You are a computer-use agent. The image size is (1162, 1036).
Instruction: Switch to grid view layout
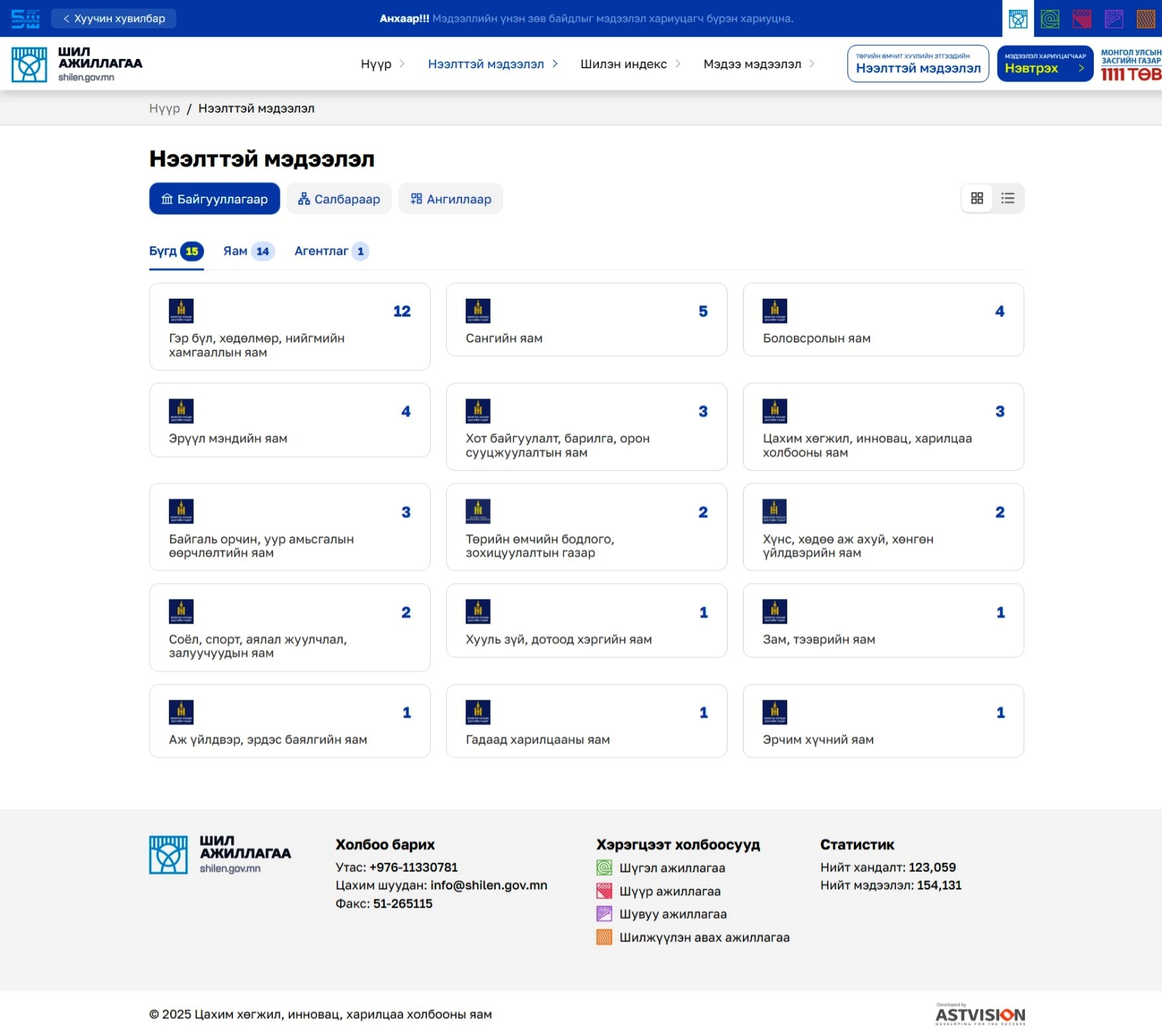[977, 199]
